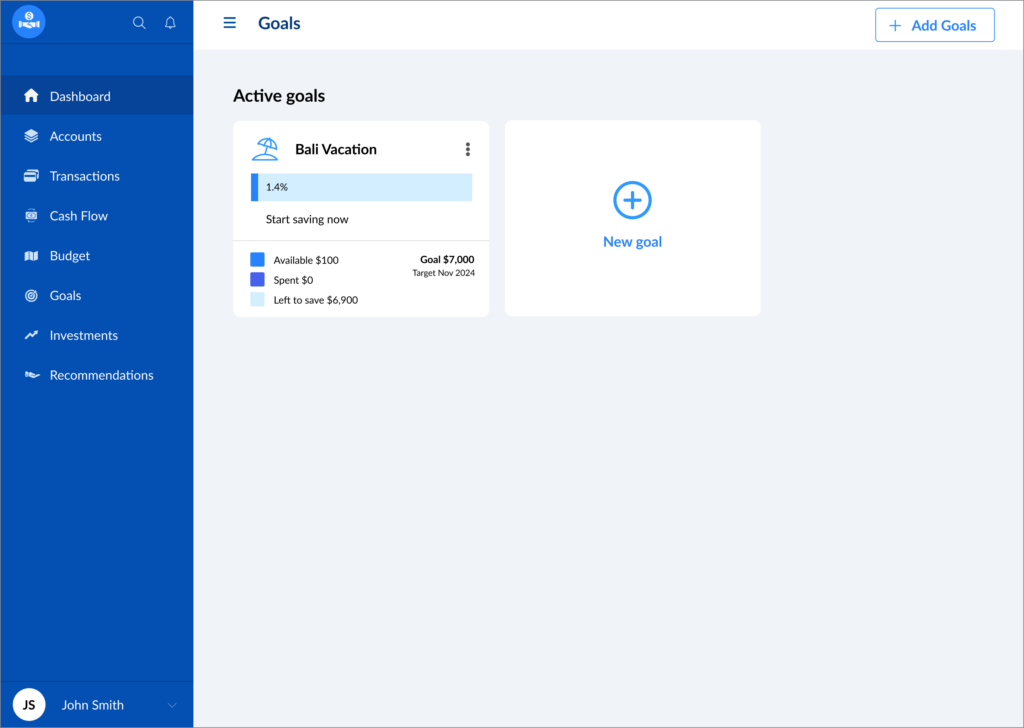Viewport: 1024px width, 728px height.
Task: Expand the John Smith user chevron
Action: (172, 705)
